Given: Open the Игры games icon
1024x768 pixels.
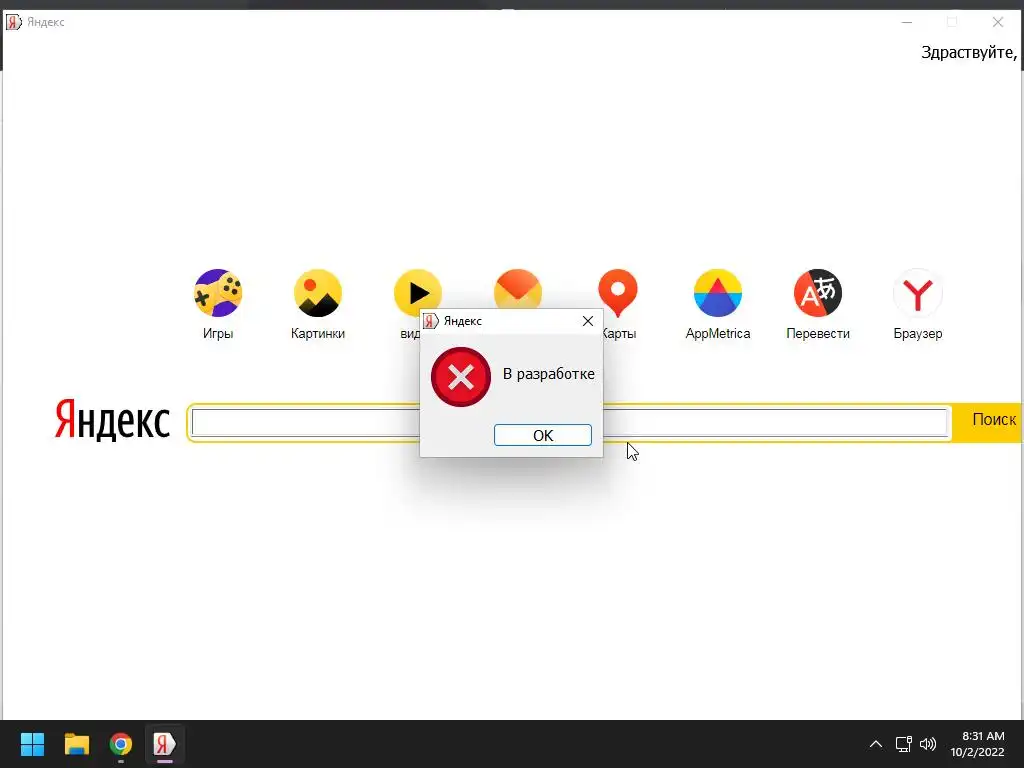Looking at the screenshot, I should (x=218, y=293).
